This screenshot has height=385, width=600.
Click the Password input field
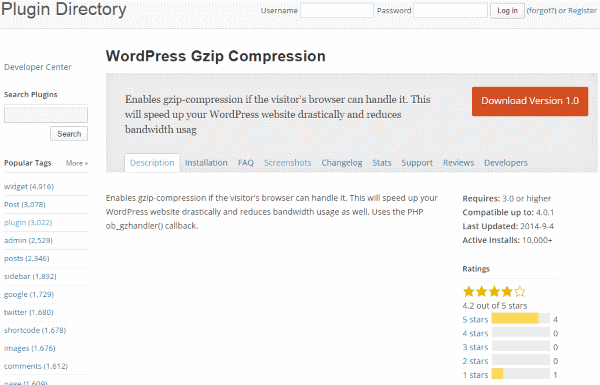pyautogui.click(x=450, y=10)
